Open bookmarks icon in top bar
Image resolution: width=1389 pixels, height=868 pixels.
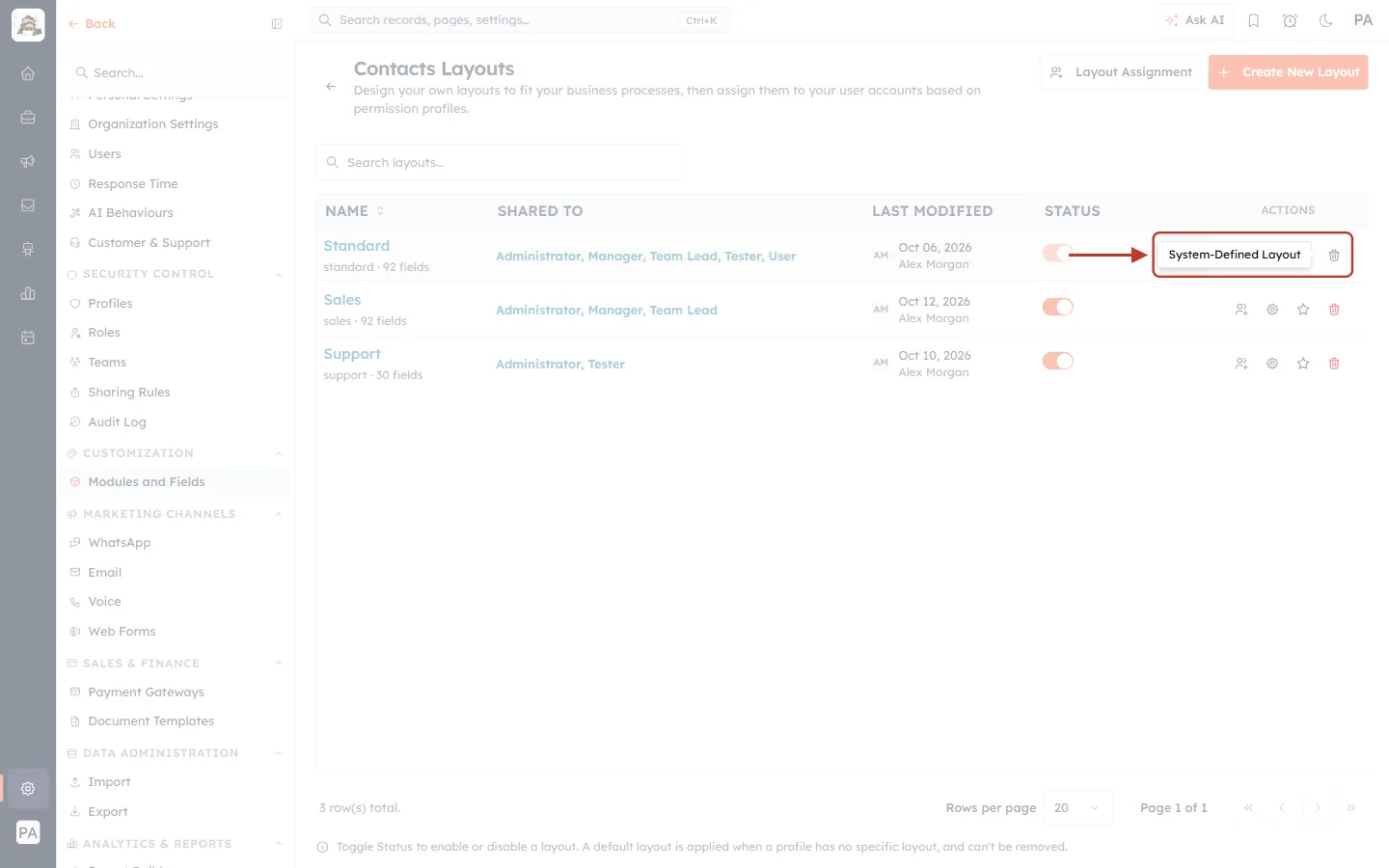pos(1254,20)
